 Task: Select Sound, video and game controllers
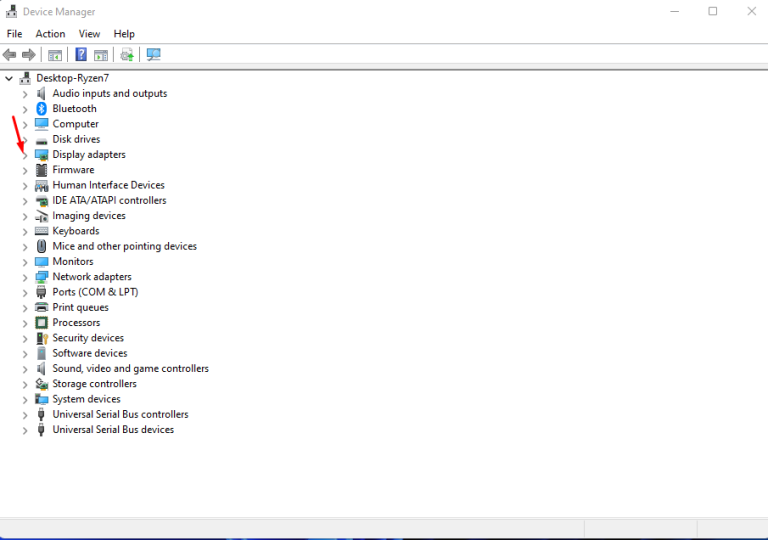(130, 368)
